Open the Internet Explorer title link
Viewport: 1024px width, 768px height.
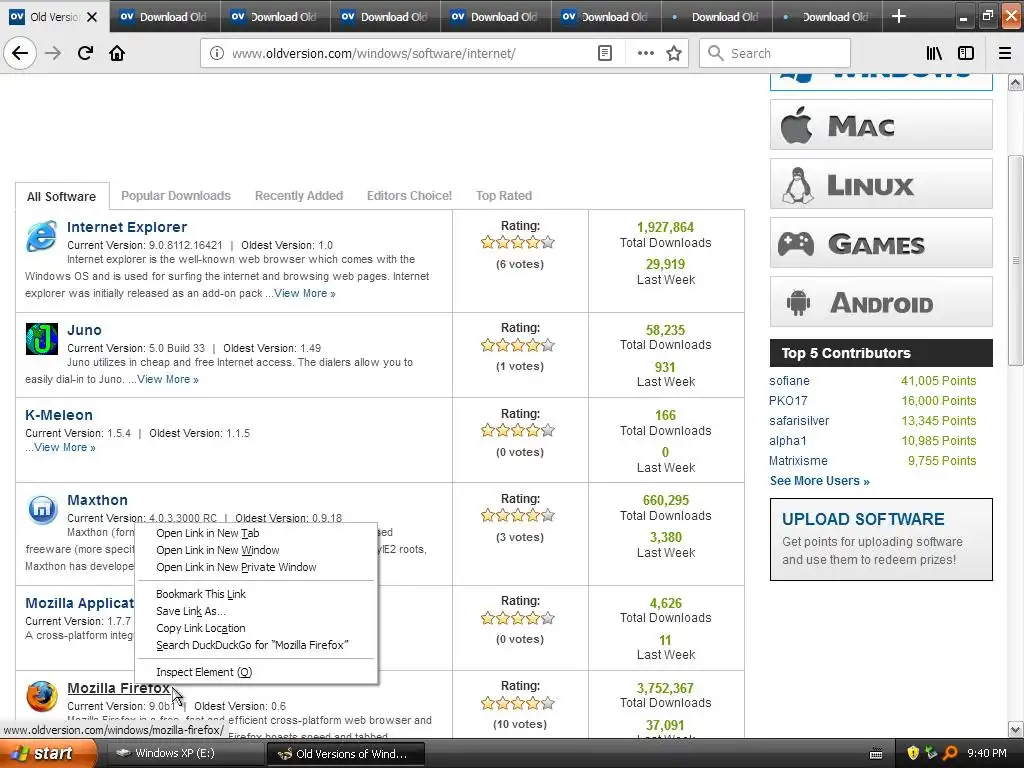pyautogui.click(x=127, y=227)
